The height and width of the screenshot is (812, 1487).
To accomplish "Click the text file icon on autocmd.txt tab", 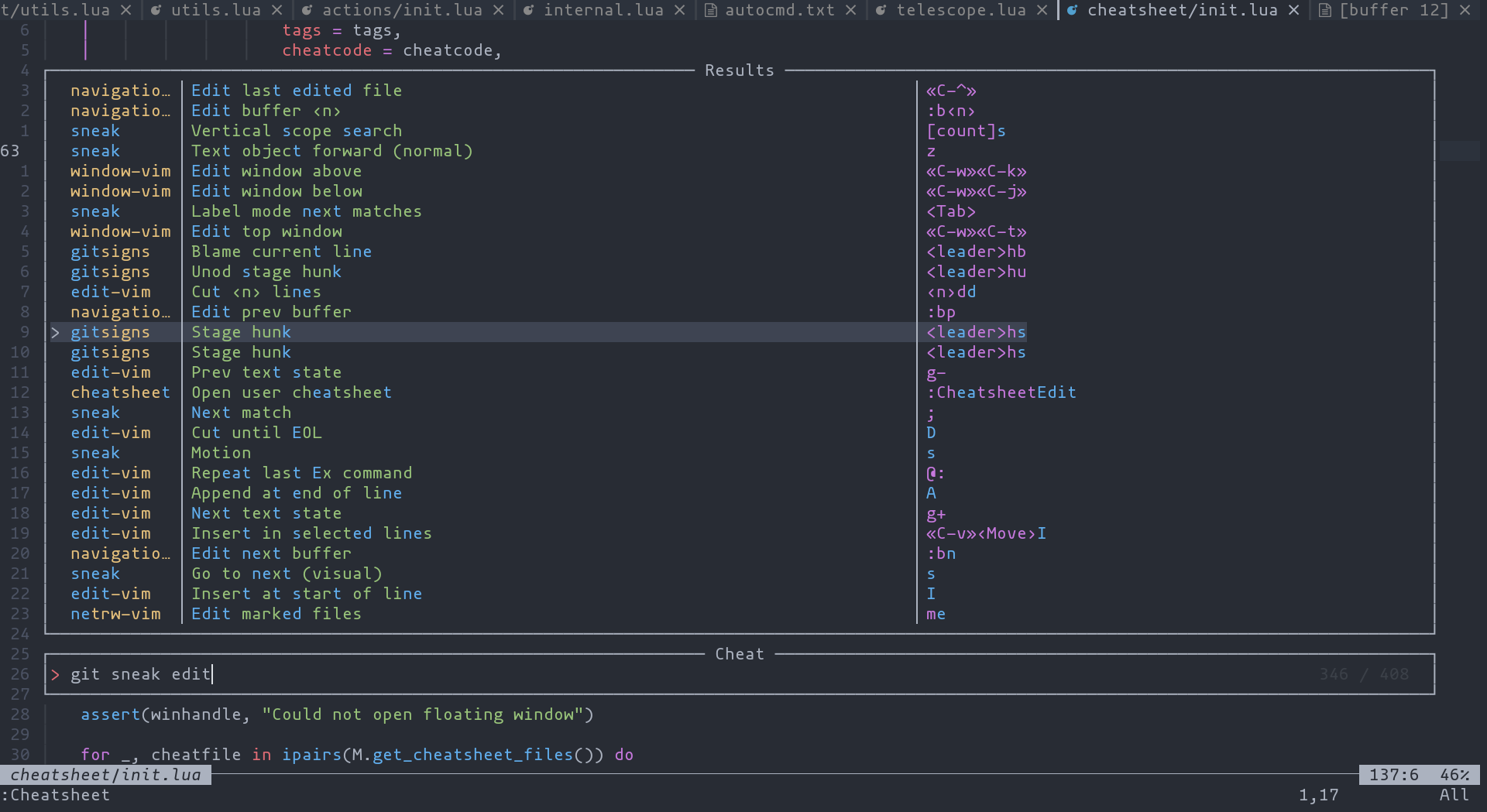I will [x=710, y=10].
